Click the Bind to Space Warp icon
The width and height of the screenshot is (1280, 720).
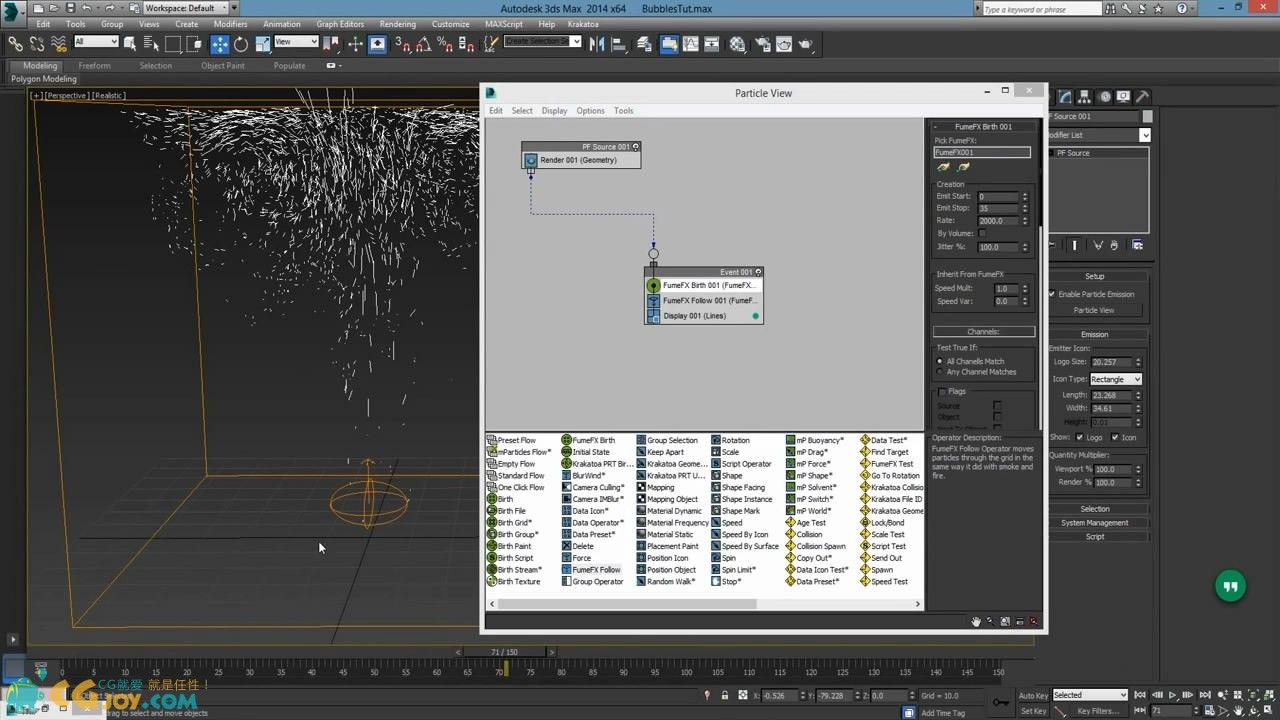58,44
